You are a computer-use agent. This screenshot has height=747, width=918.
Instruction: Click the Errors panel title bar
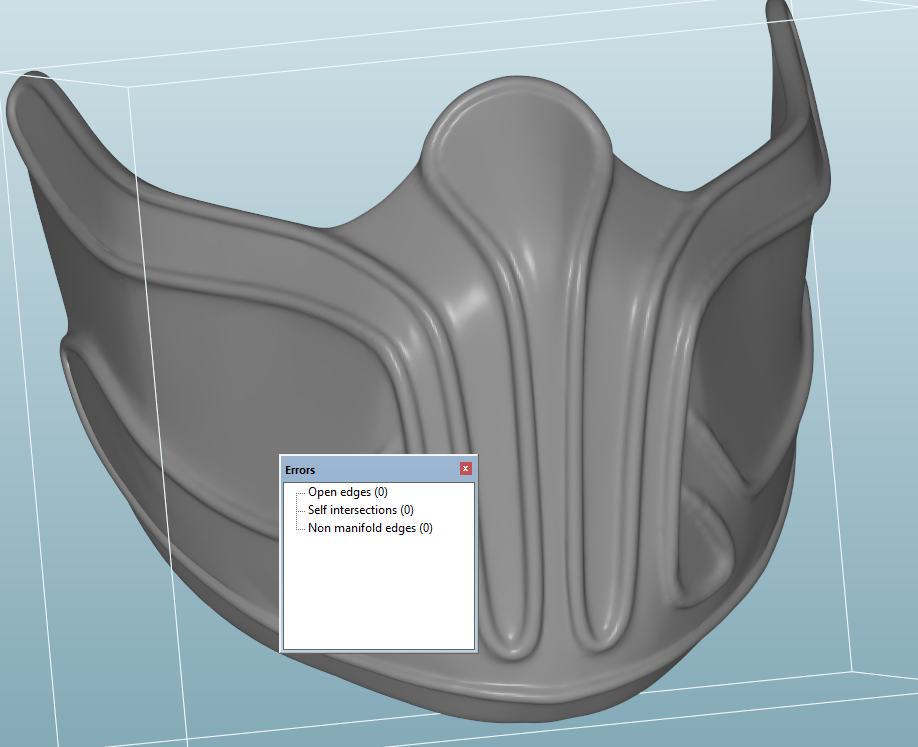pyautogui.click(x=378, y=469)
